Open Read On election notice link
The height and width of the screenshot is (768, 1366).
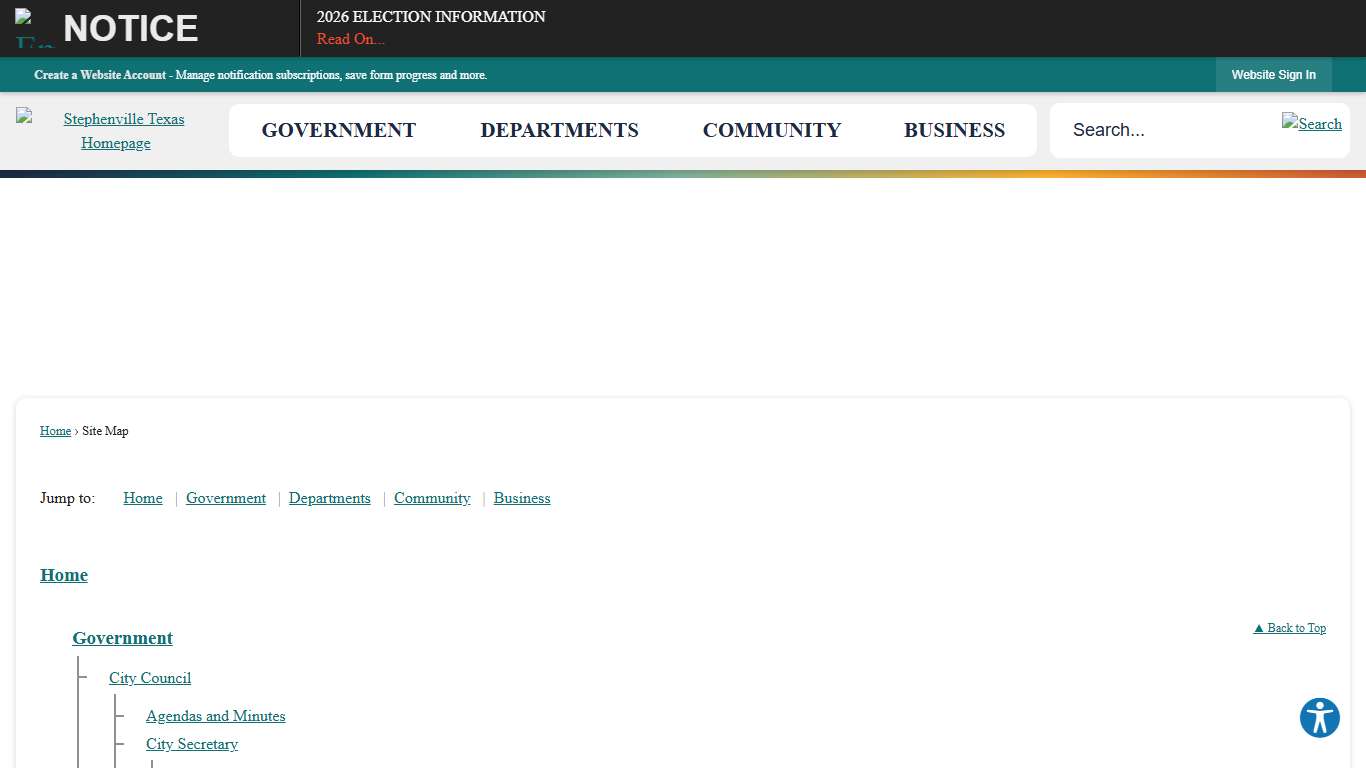pyautogui.click(x=350, y=39)
